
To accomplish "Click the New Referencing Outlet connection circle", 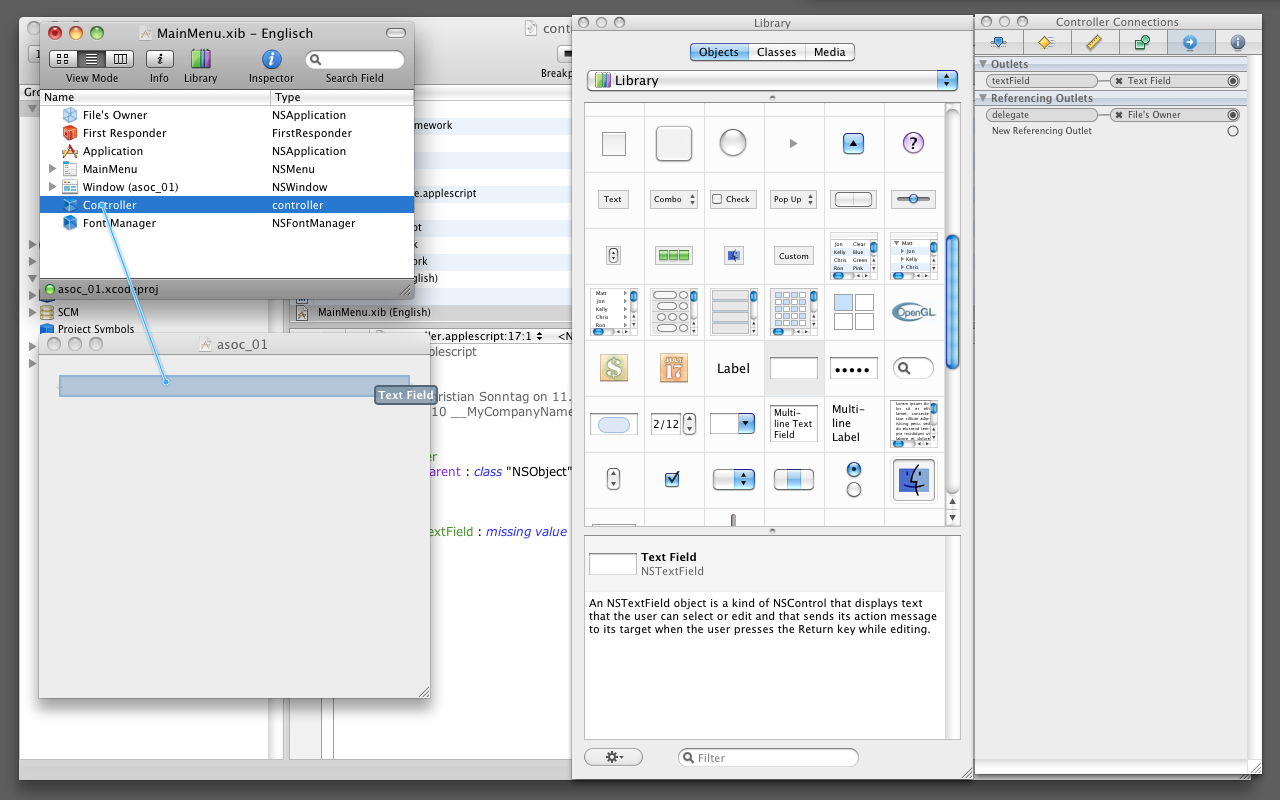I will point(1232,131).
